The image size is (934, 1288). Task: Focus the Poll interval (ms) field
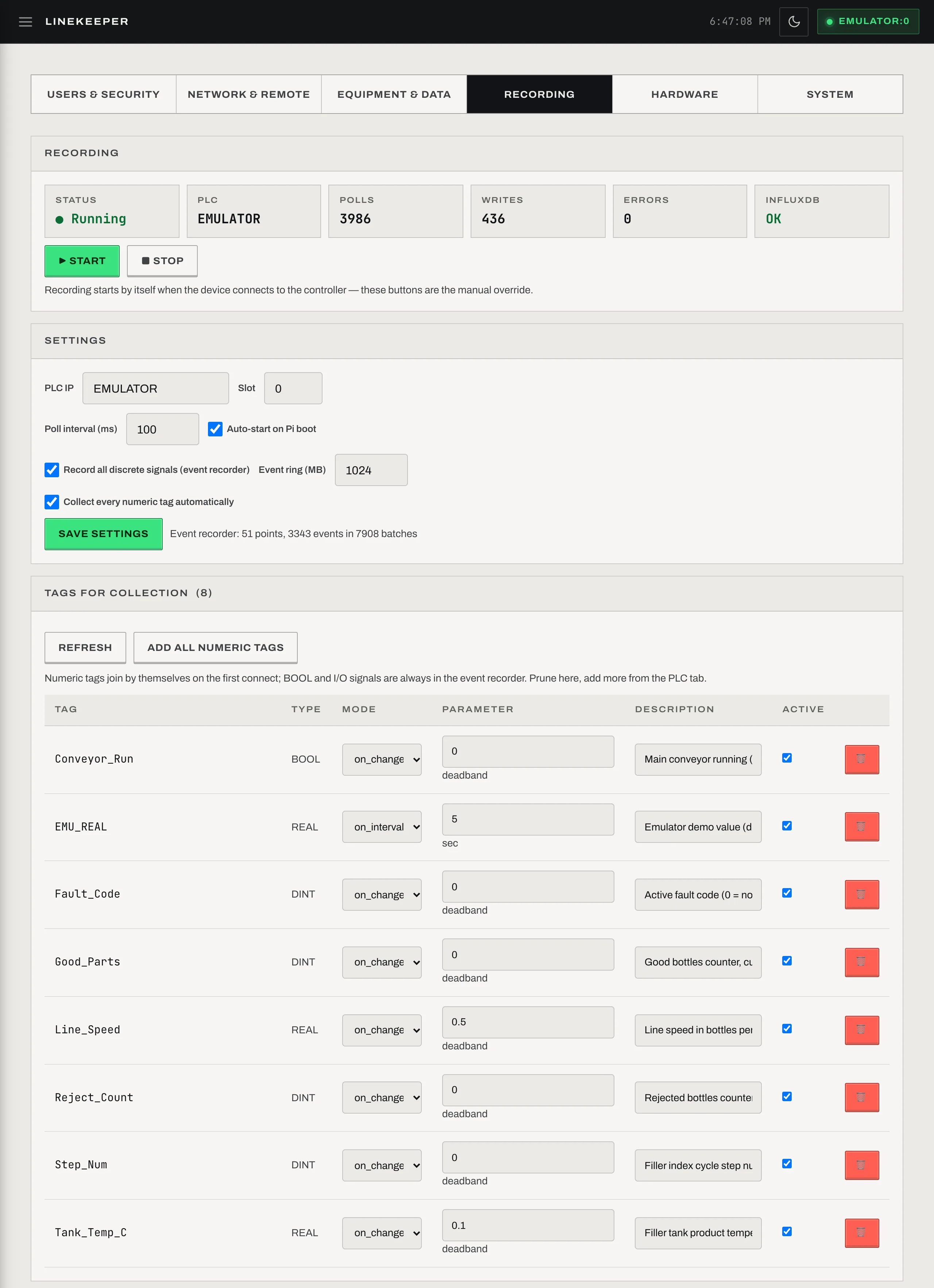tap(162, 429)
